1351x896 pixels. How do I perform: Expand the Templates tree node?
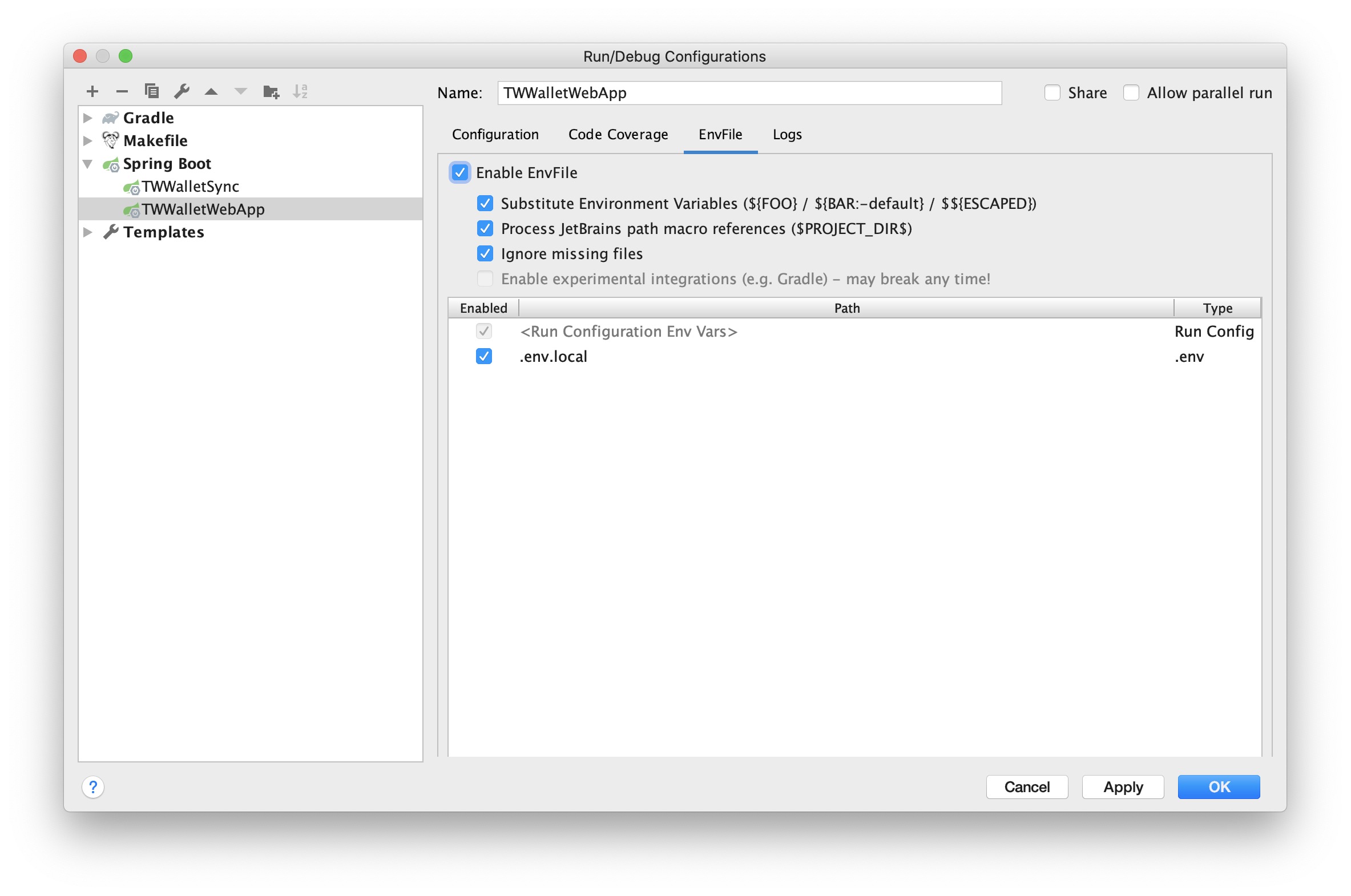[88, 232]
